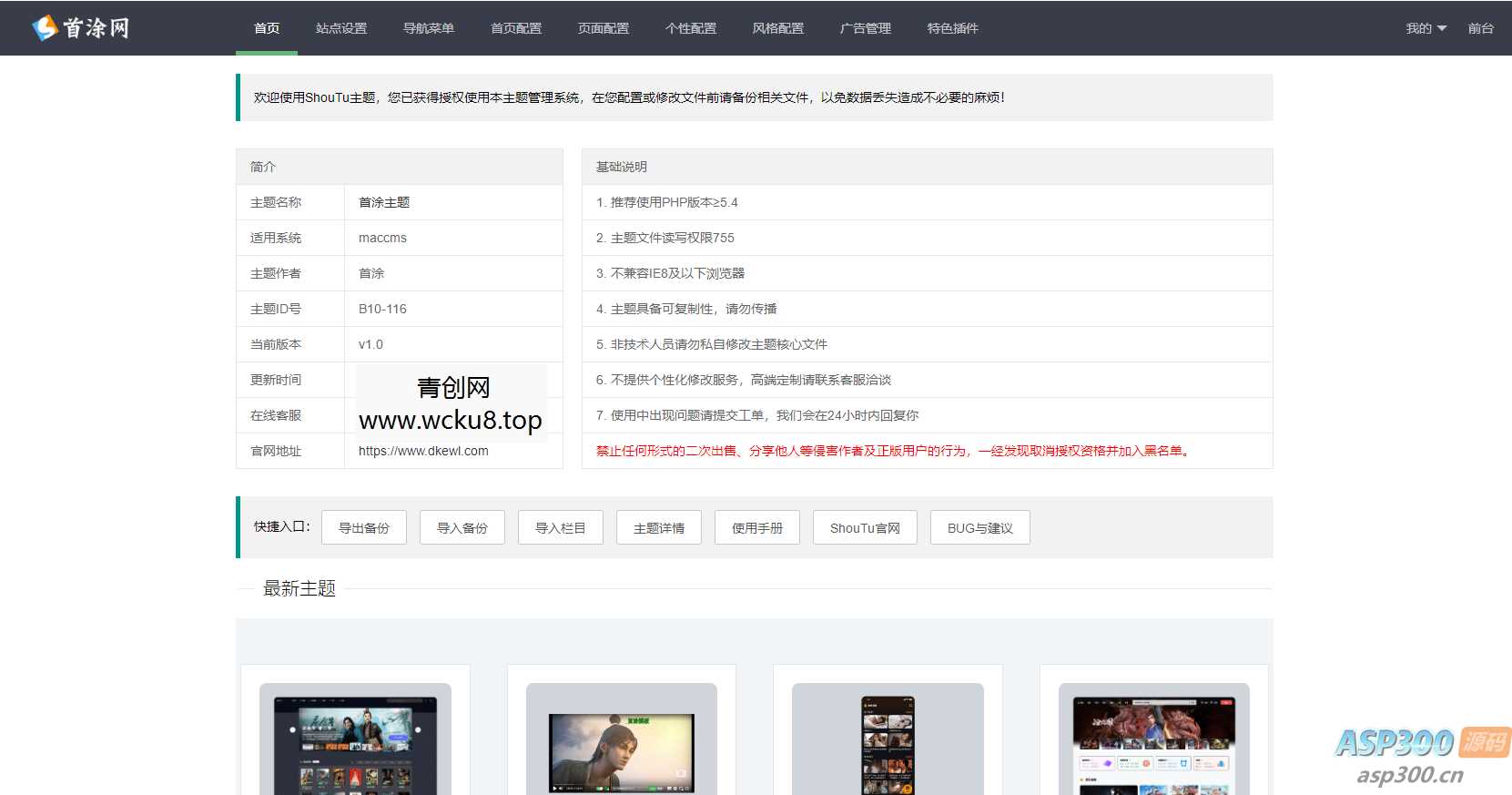
Task: Click the 不兼容IE8及以下浏览器 note
Action: click(x=670, y=273)
